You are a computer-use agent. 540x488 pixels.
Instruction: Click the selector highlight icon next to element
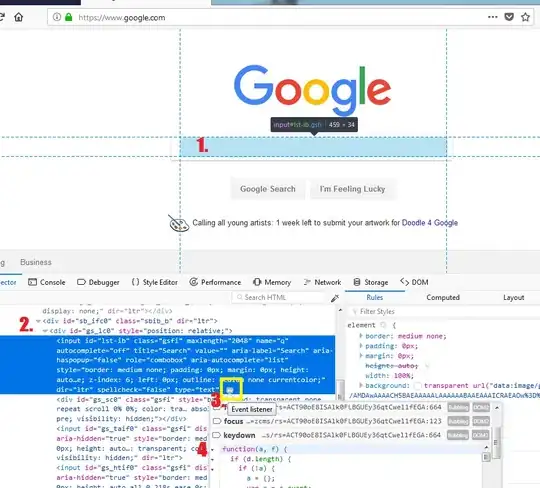pyautogui.click(x=383, y=325)
